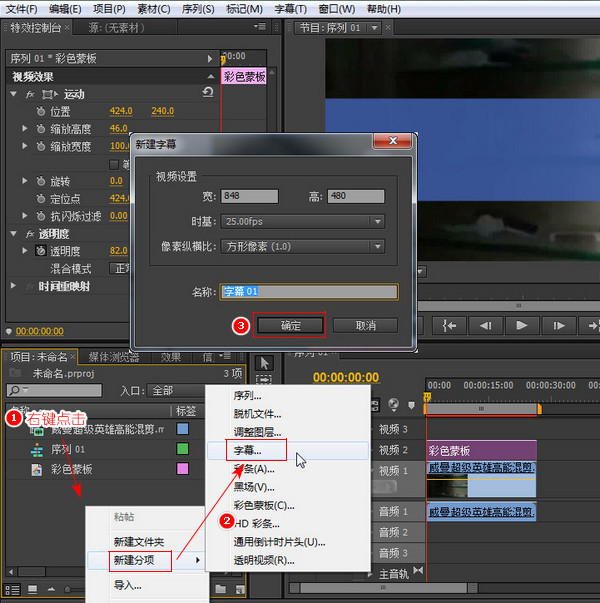
Task: Select the Selection arrow tool in tool panel
Action: (x=264, y=363)
